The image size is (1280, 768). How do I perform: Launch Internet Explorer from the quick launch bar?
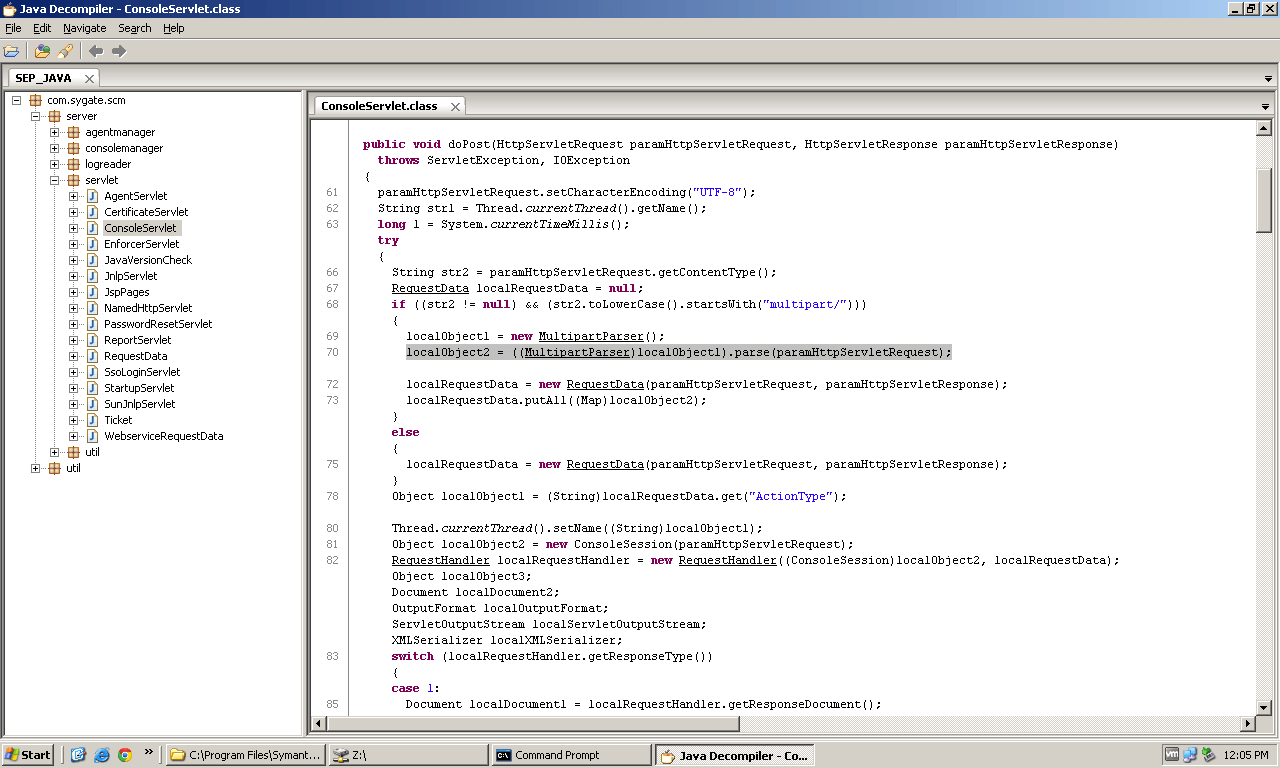click(101, 755)
